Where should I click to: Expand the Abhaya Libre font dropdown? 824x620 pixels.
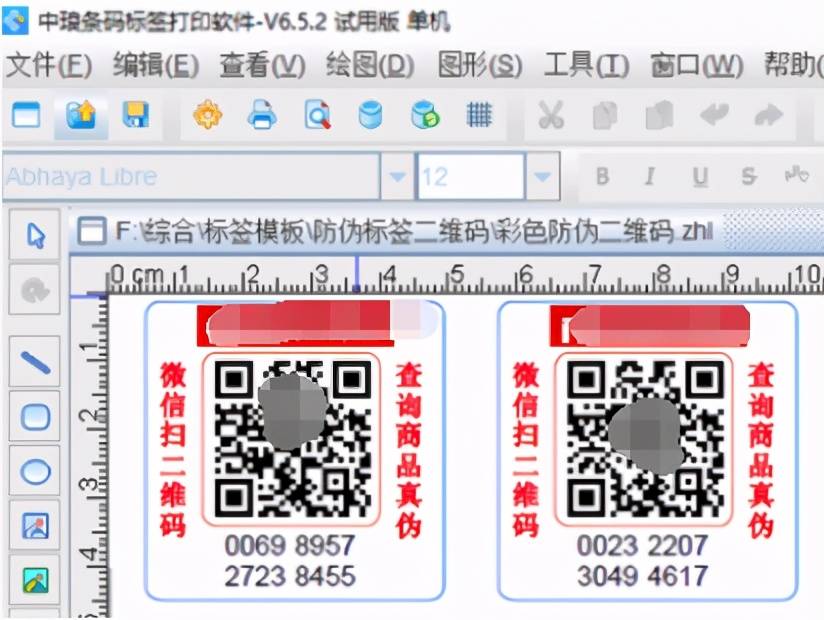point(397,177)
